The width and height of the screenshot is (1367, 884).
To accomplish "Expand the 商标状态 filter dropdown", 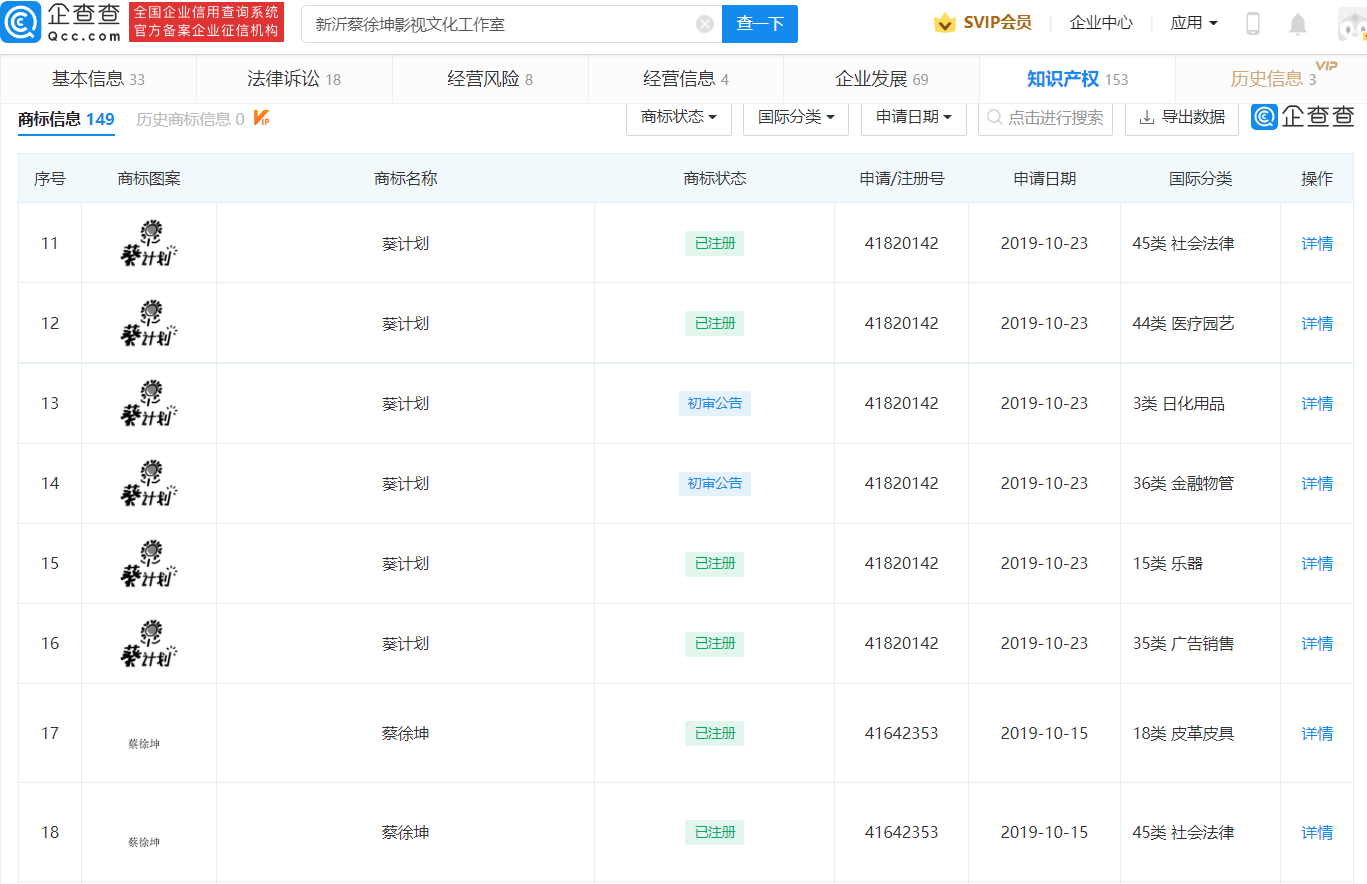I will coord(679,117).
